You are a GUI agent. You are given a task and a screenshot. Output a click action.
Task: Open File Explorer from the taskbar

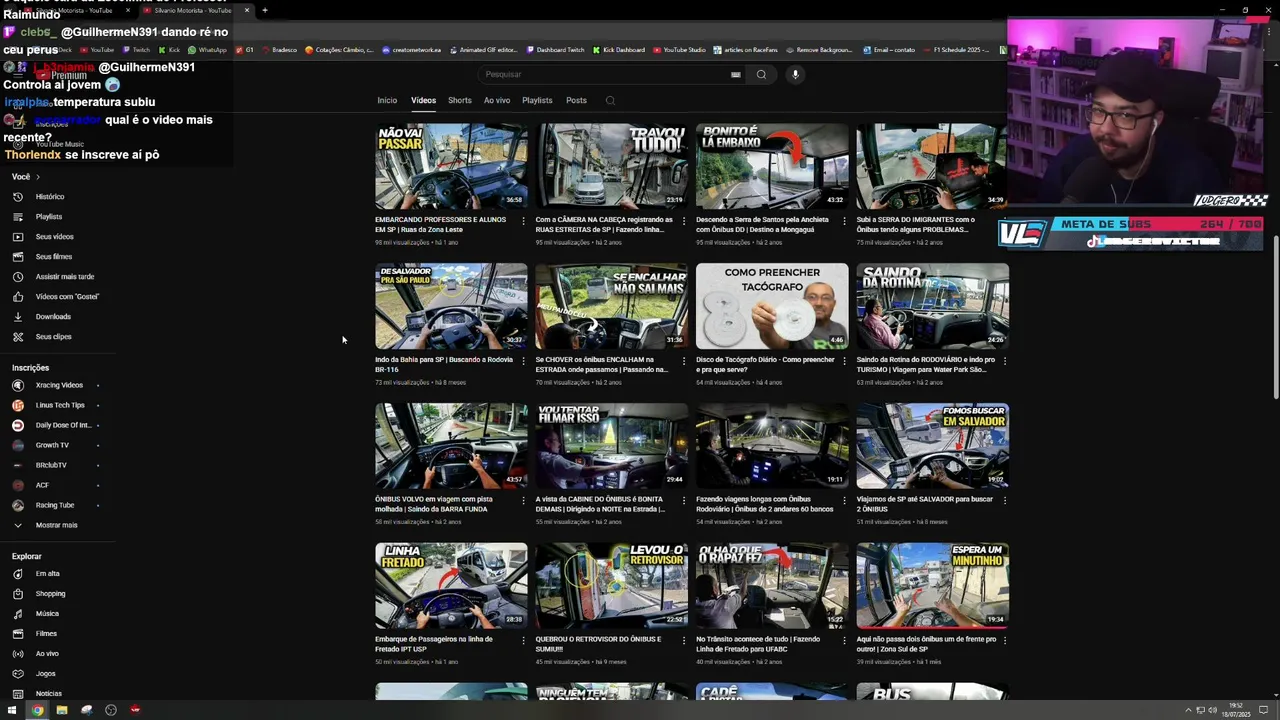click(x=61, y=710)
